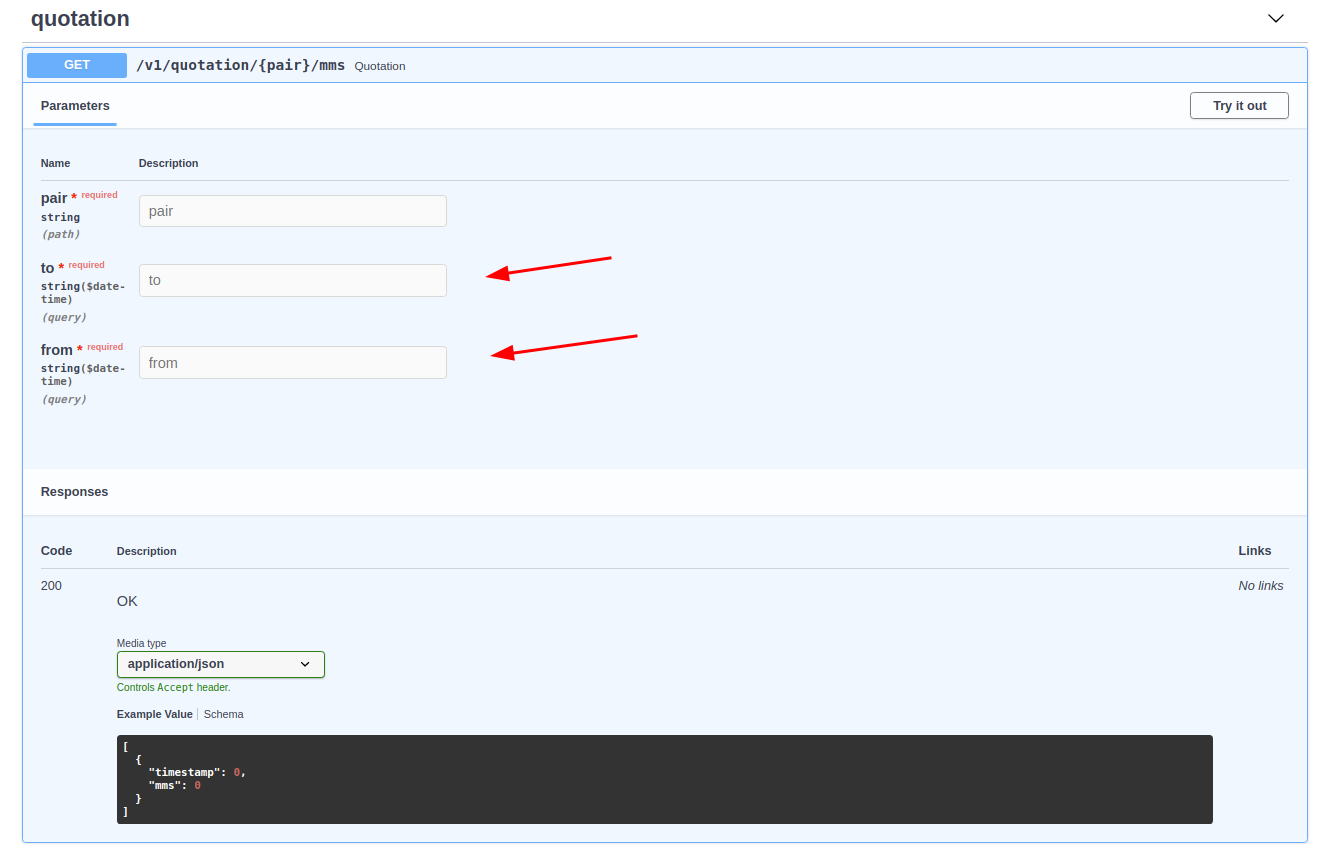
Task: Click the 200 response code
Action: tap(51, 586)
